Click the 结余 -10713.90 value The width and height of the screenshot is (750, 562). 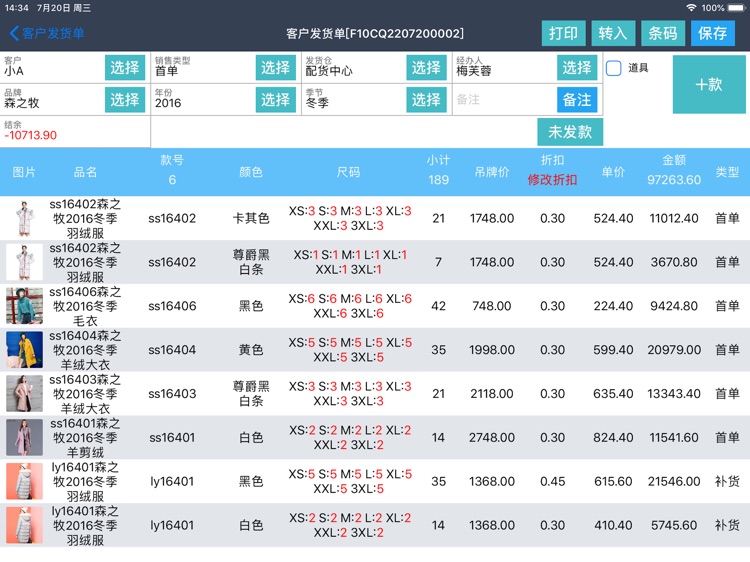pyautogui.click(x=31, y=135)
